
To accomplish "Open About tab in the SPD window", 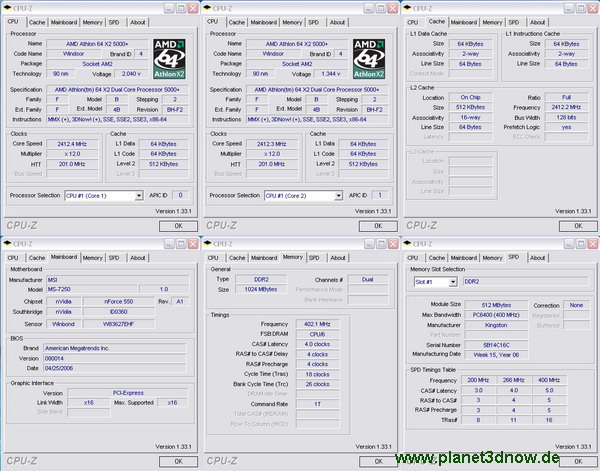I will [x=537, y=258].
